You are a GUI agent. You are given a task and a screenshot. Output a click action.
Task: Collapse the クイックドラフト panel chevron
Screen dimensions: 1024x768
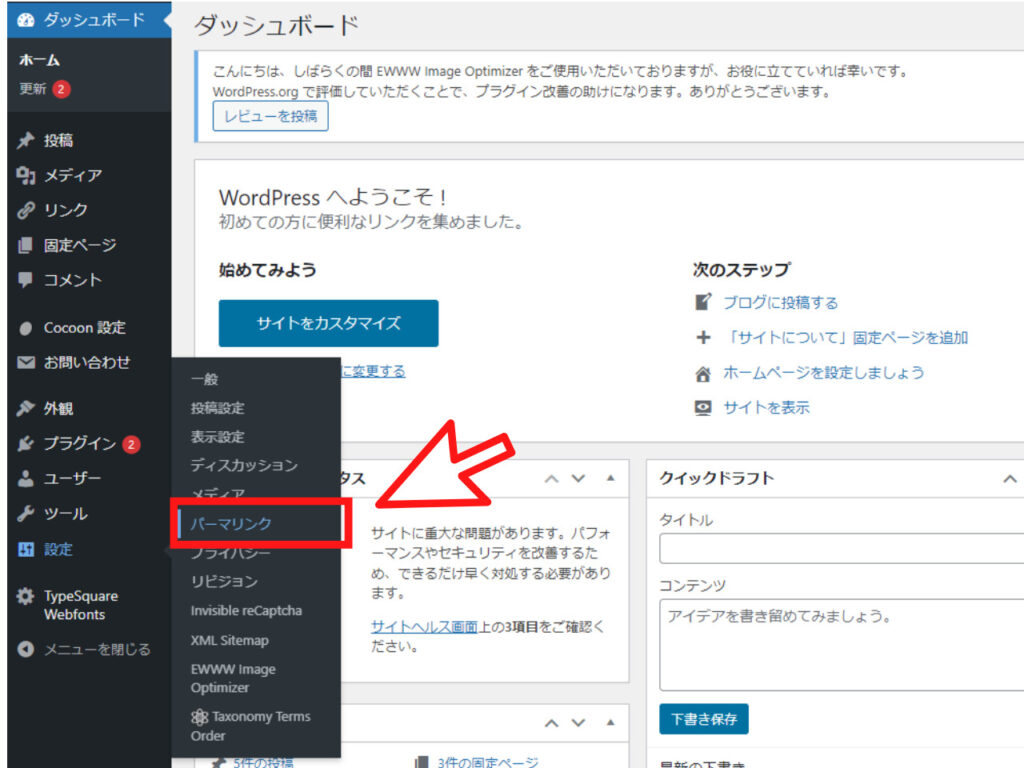(1010, 479)
